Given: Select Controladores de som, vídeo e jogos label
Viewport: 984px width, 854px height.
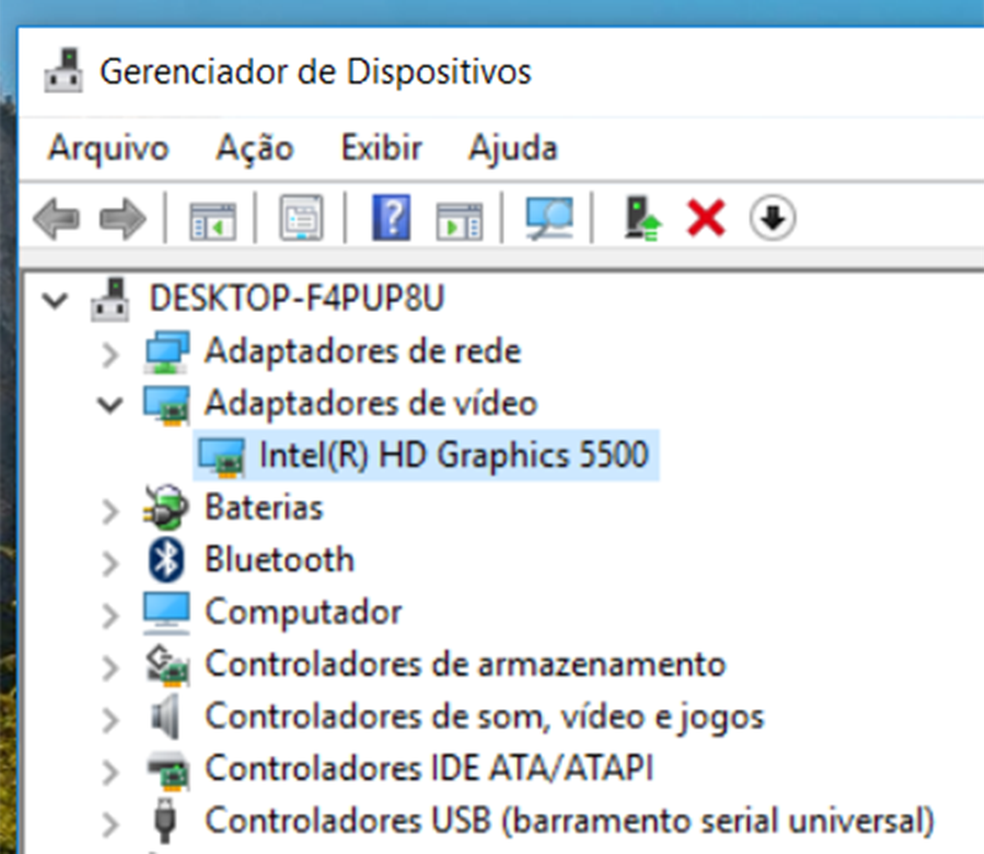Looking at the screenshot, I should coord(484,717).
